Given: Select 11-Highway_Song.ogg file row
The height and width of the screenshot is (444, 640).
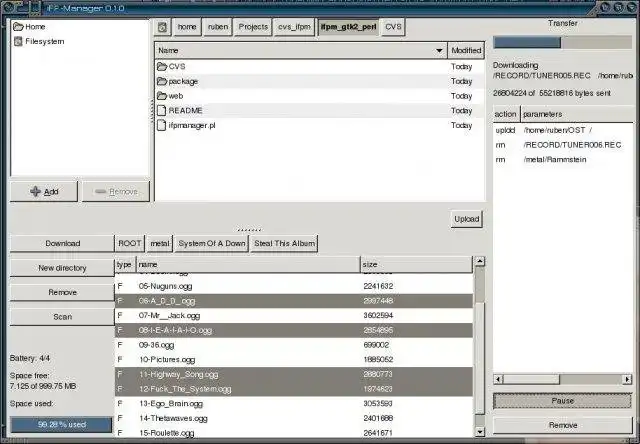Looking at the screenshot, I should tap(294, 374).
